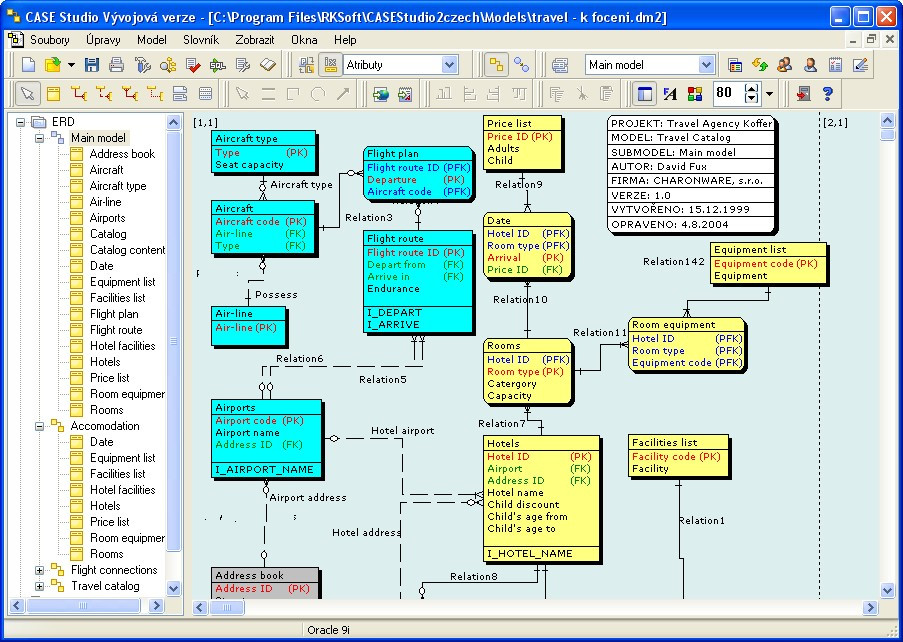Select Travel catalog in the model tree
Viewport: 903px width, 642px height.
click(105, 586)
